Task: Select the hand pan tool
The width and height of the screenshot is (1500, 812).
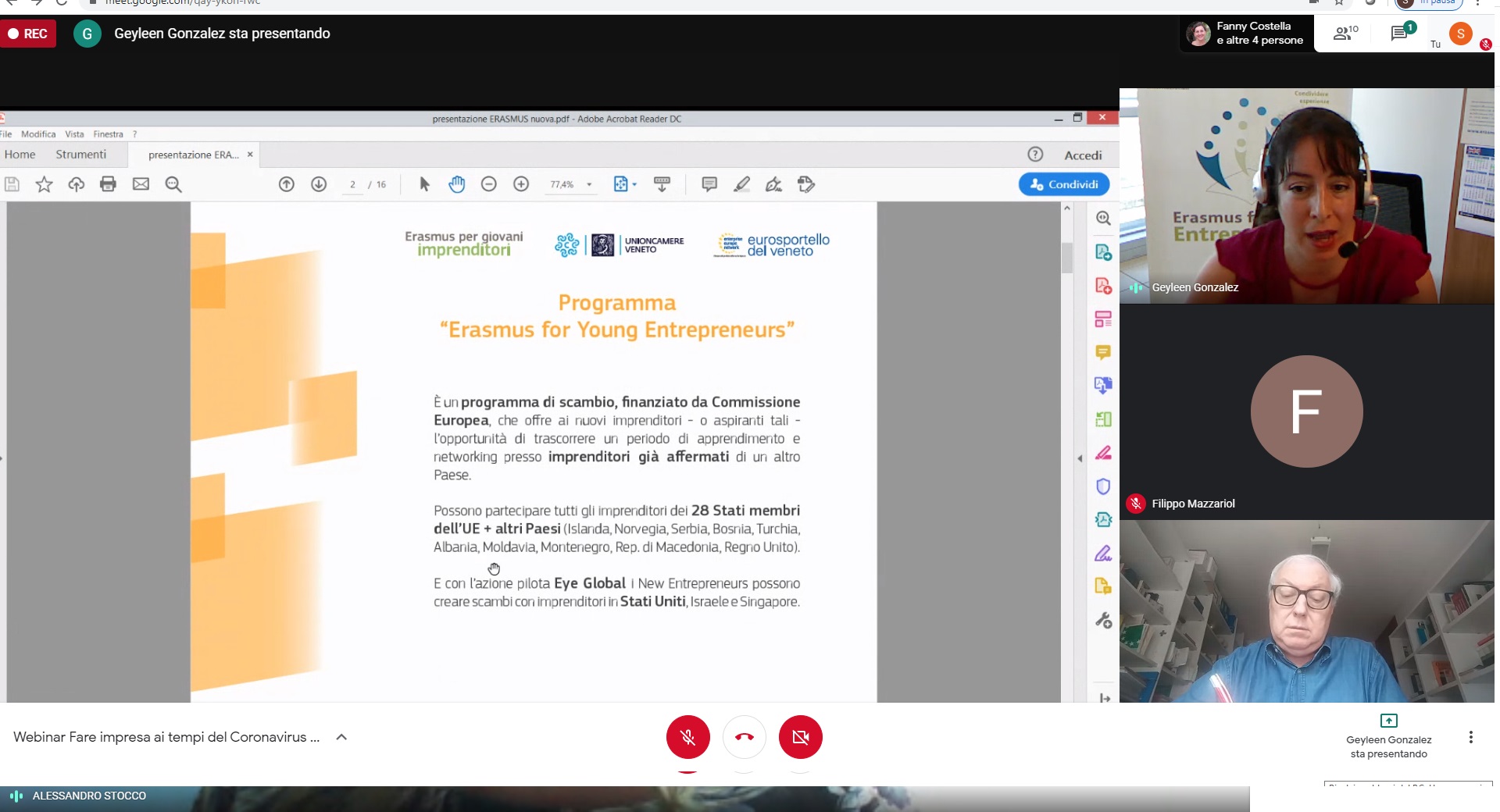Action: (457, 184)
